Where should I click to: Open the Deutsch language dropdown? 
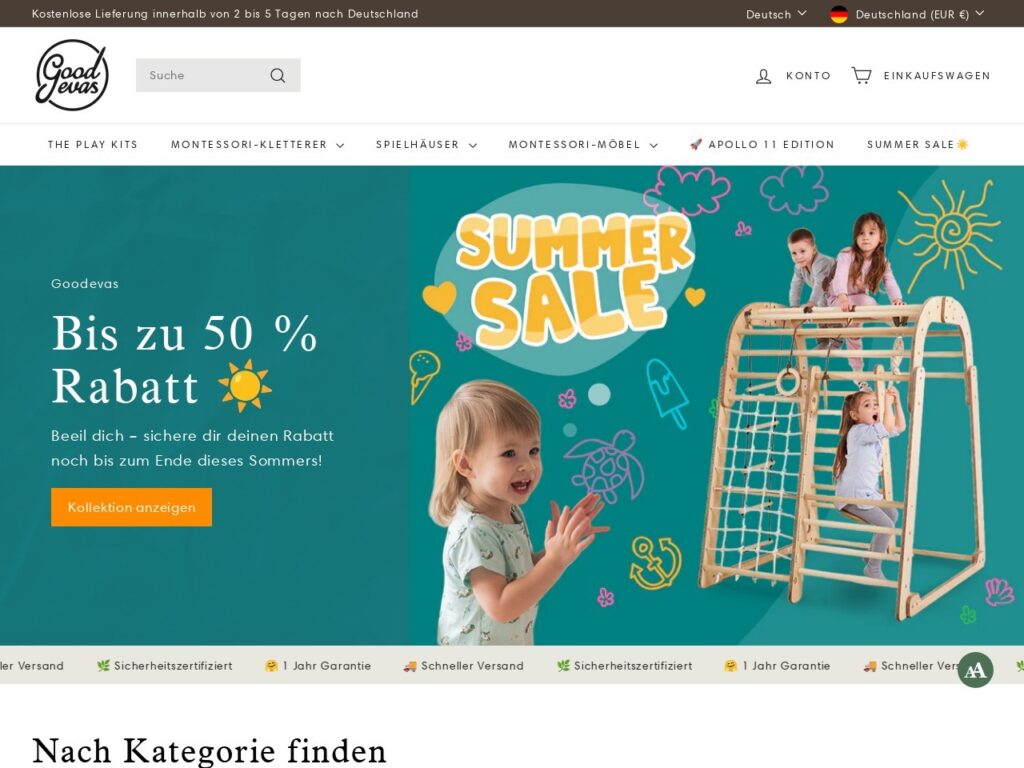point(776,14)
